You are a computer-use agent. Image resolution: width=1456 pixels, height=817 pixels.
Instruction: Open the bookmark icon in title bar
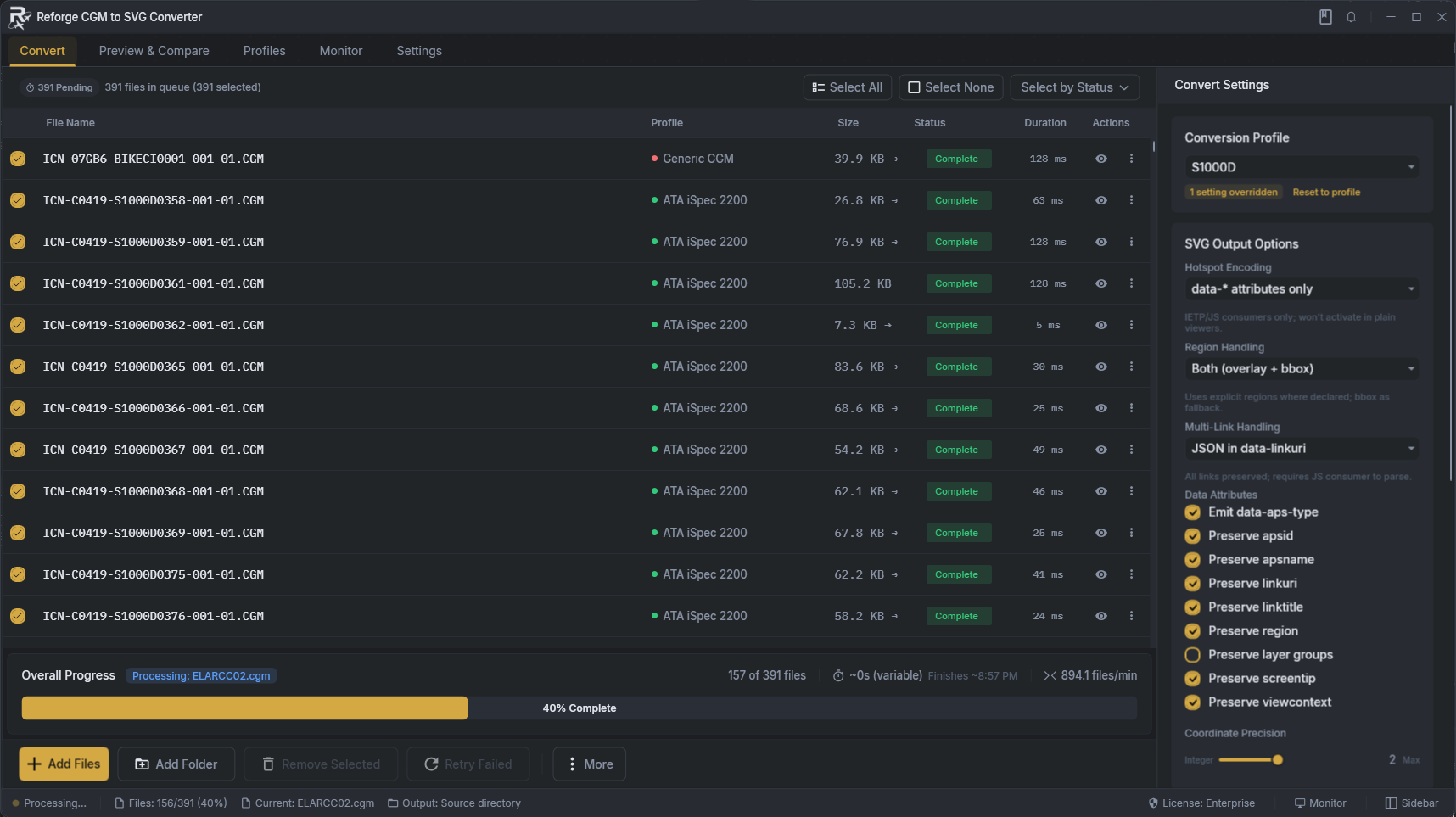pyautogui.click(x=1325, y=17)
